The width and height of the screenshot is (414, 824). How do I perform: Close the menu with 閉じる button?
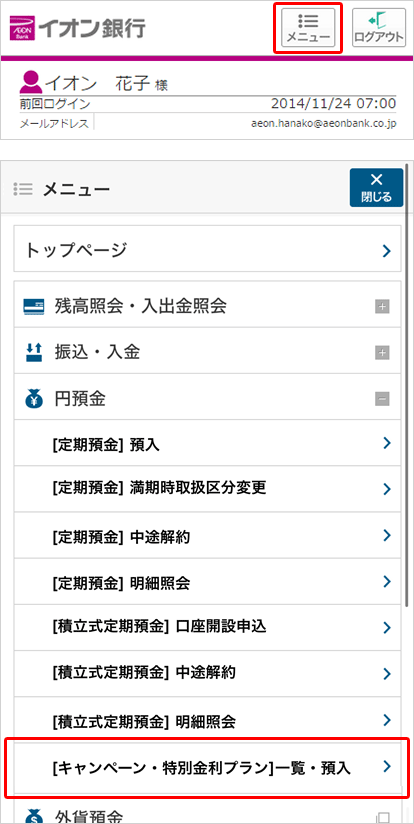376,188
